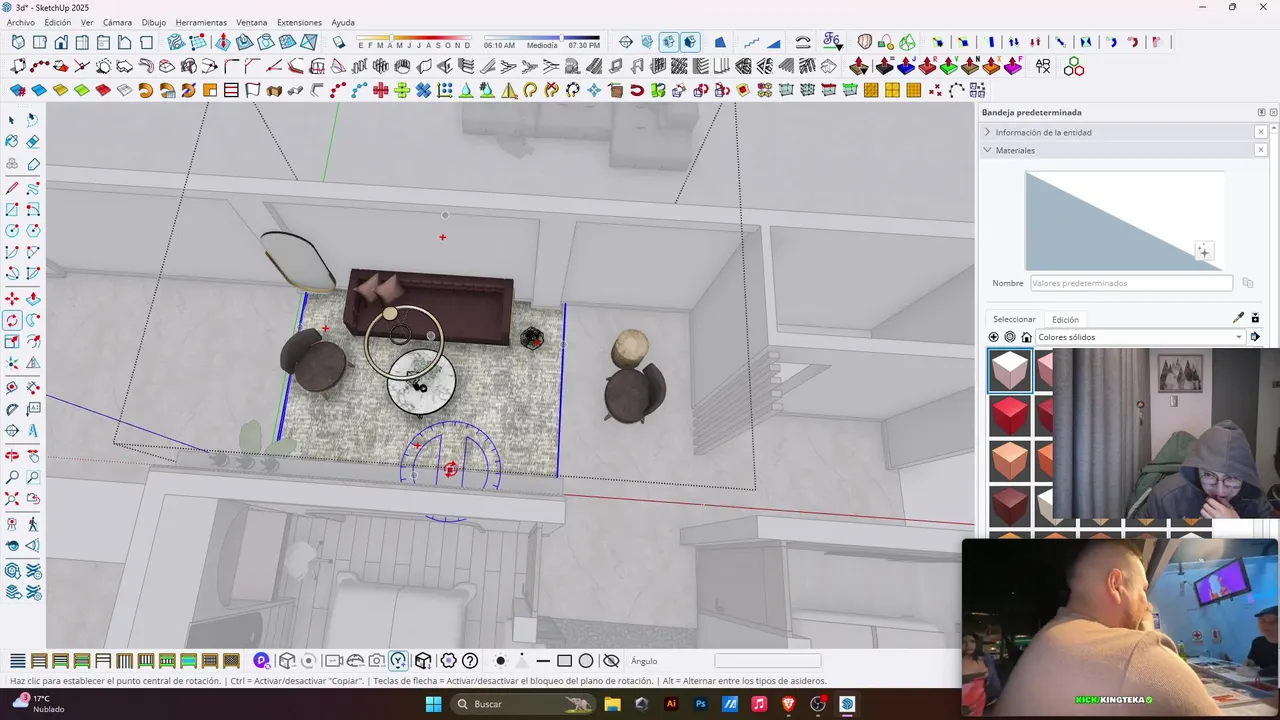Go to the materials home icon

1026,337
